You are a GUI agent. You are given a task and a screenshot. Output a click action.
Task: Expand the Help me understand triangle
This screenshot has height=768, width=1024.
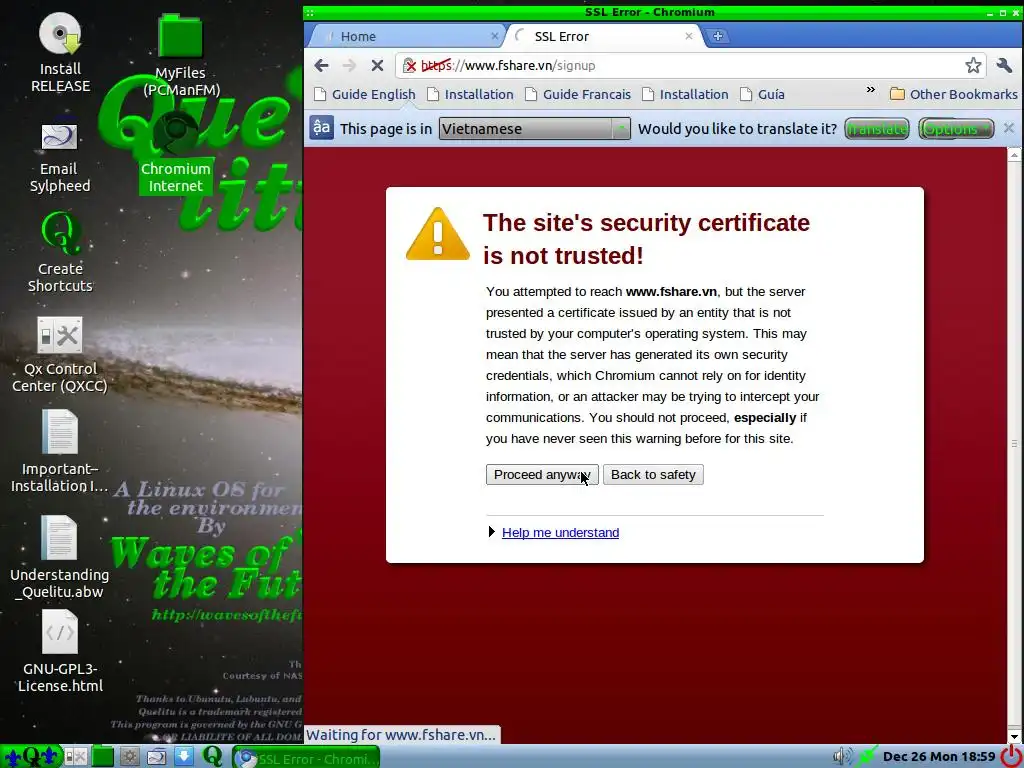pos(492,532)
